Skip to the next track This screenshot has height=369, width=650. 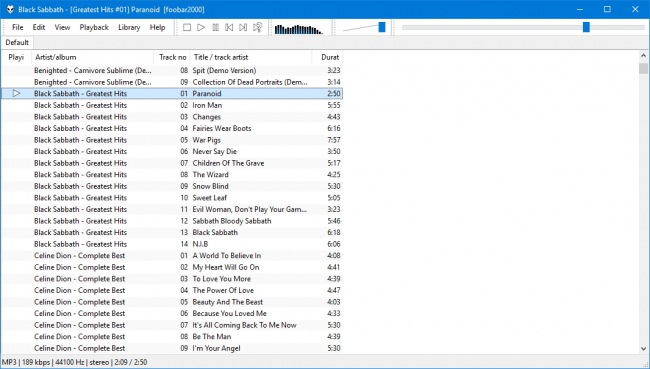click(243, 27)
